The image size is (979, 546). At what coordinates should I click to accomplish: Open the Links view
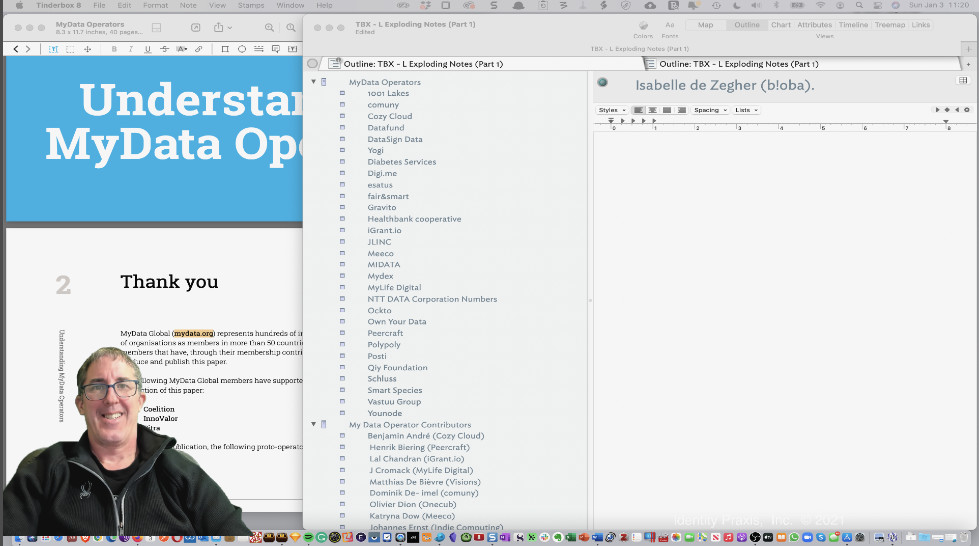click(920, 25)
